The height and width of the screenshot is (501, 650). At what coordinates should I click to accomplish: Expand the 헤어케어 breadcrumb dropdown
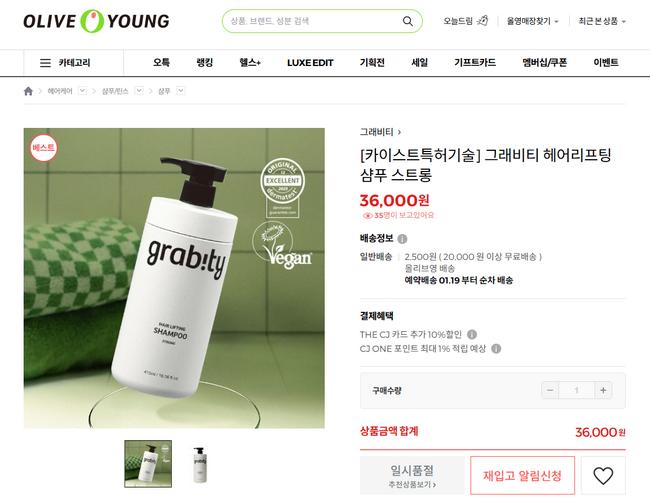82,91
